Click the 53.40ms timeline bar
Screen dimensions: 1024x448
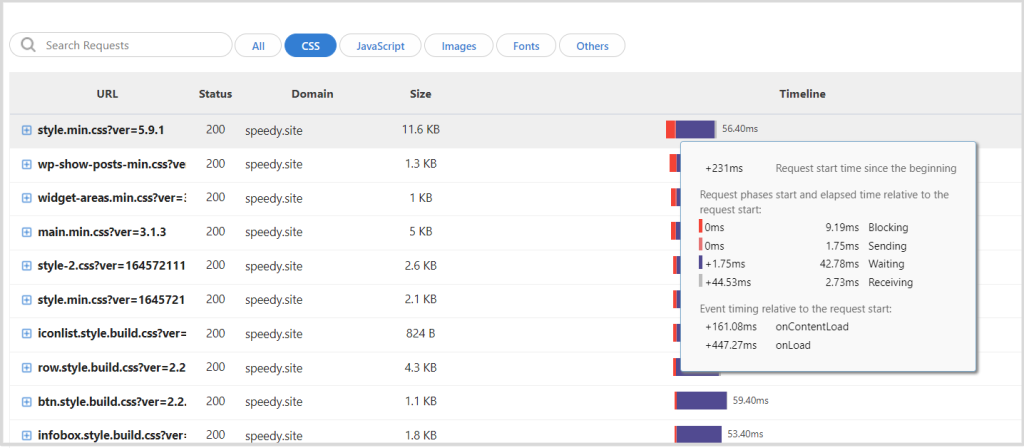(698, 434)
